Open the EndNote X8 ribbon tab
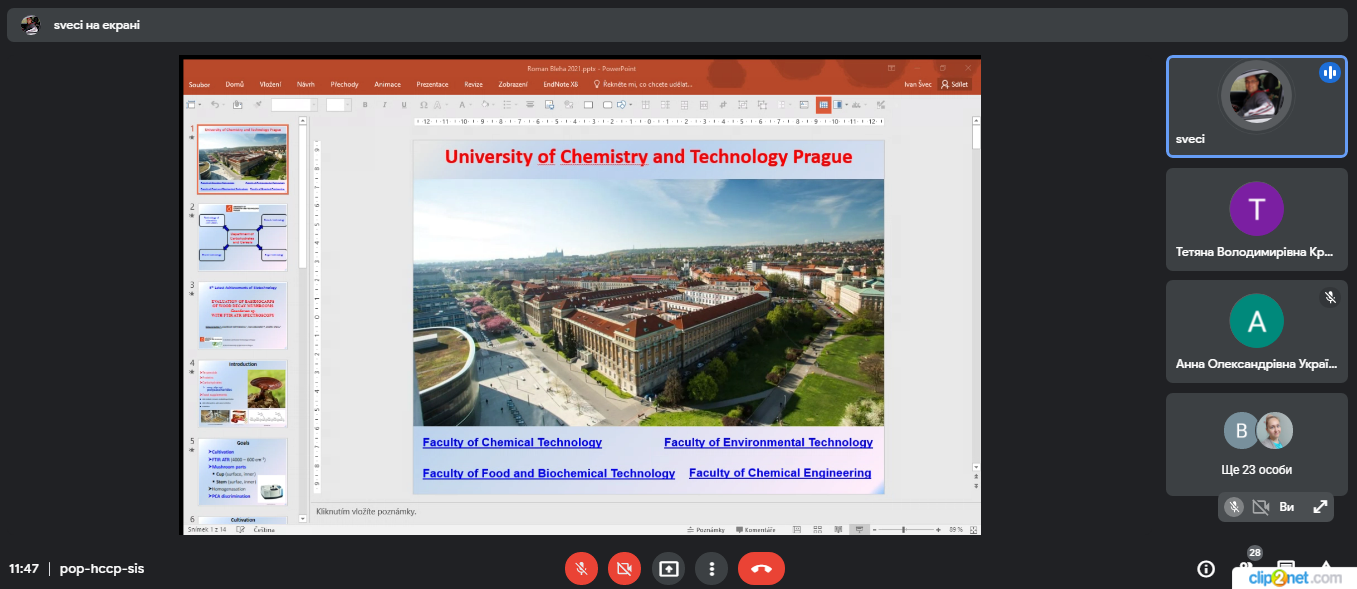The height and width of the screenshot is (589, 1357). pyautogui.click(x=560, y=84)
